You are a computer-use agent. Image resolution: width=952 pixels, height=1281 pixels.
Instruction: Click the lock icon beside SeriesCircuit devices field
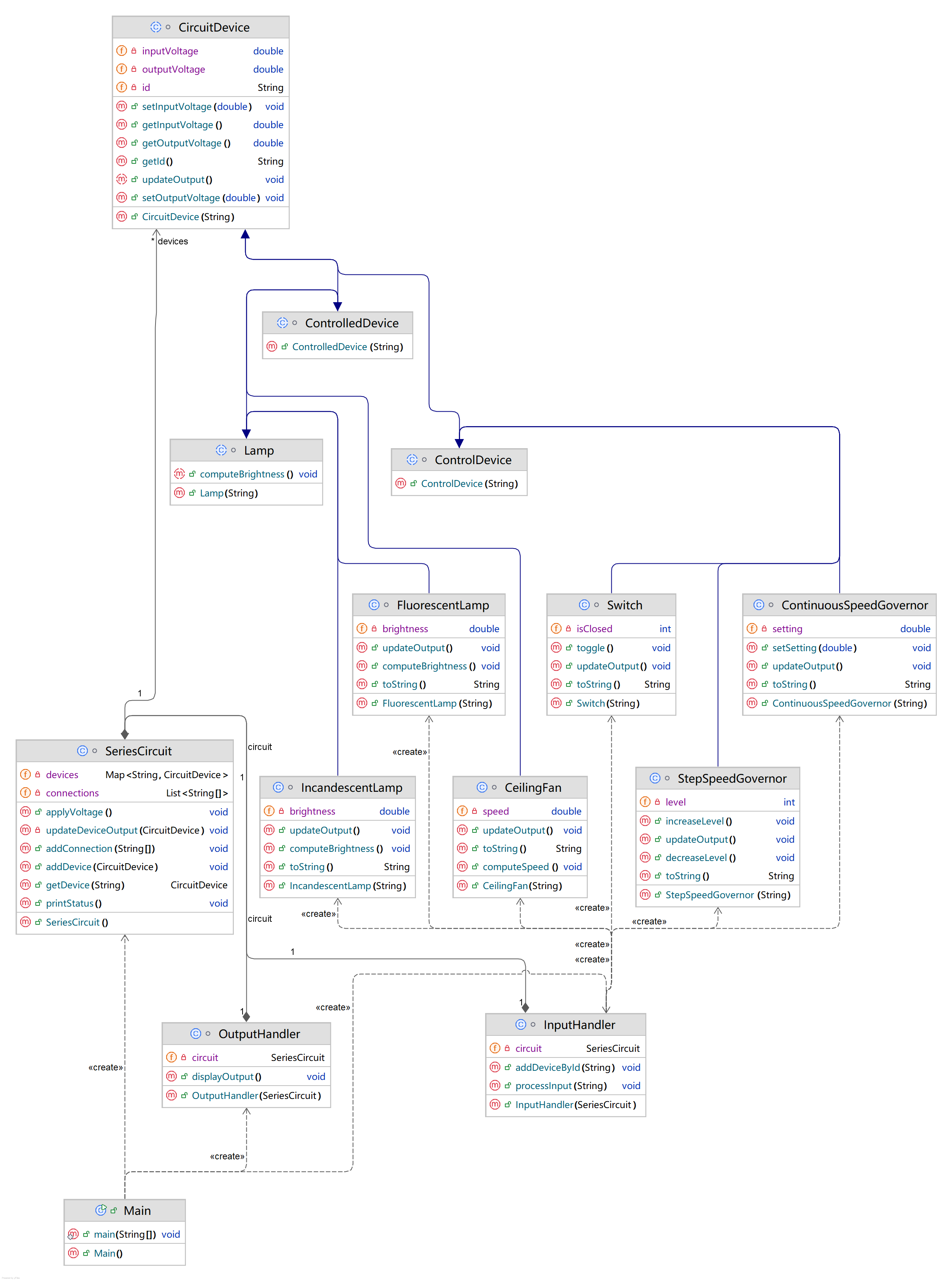point(38,774)
